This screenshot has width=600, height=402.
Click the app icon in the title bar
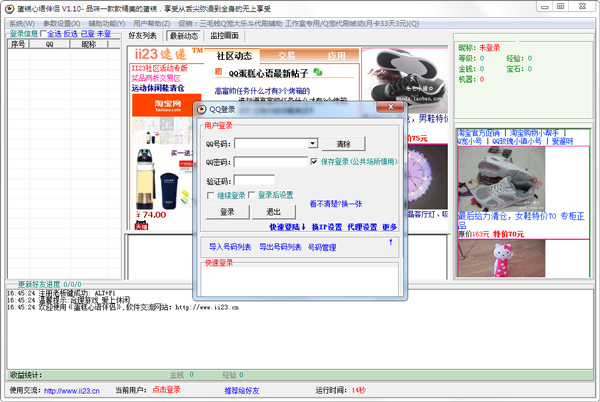click(8, 8)
